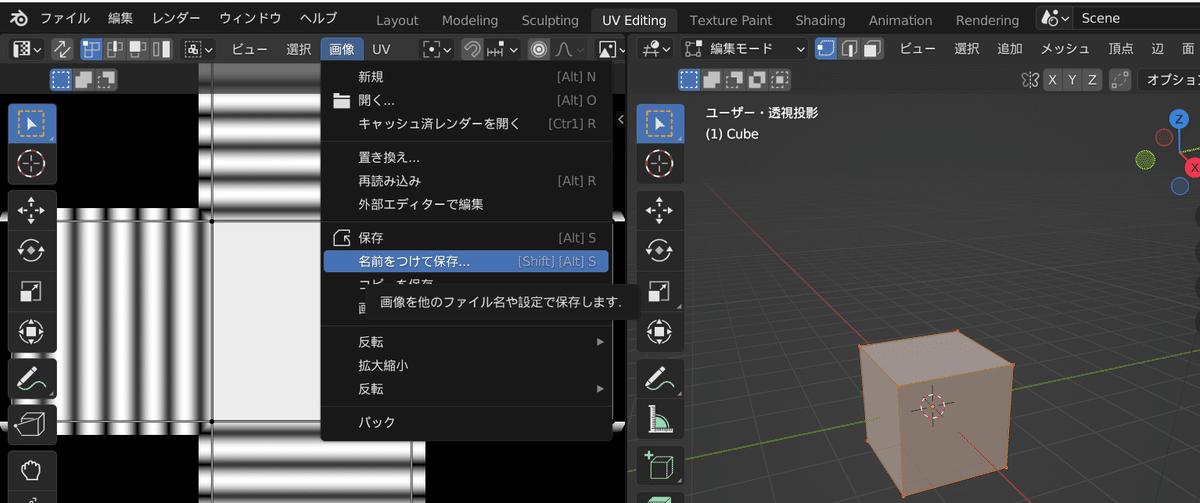Viewport: 1200px width, 503px height.
Task: Toggle UV sync selection
Action: point(62,49)
